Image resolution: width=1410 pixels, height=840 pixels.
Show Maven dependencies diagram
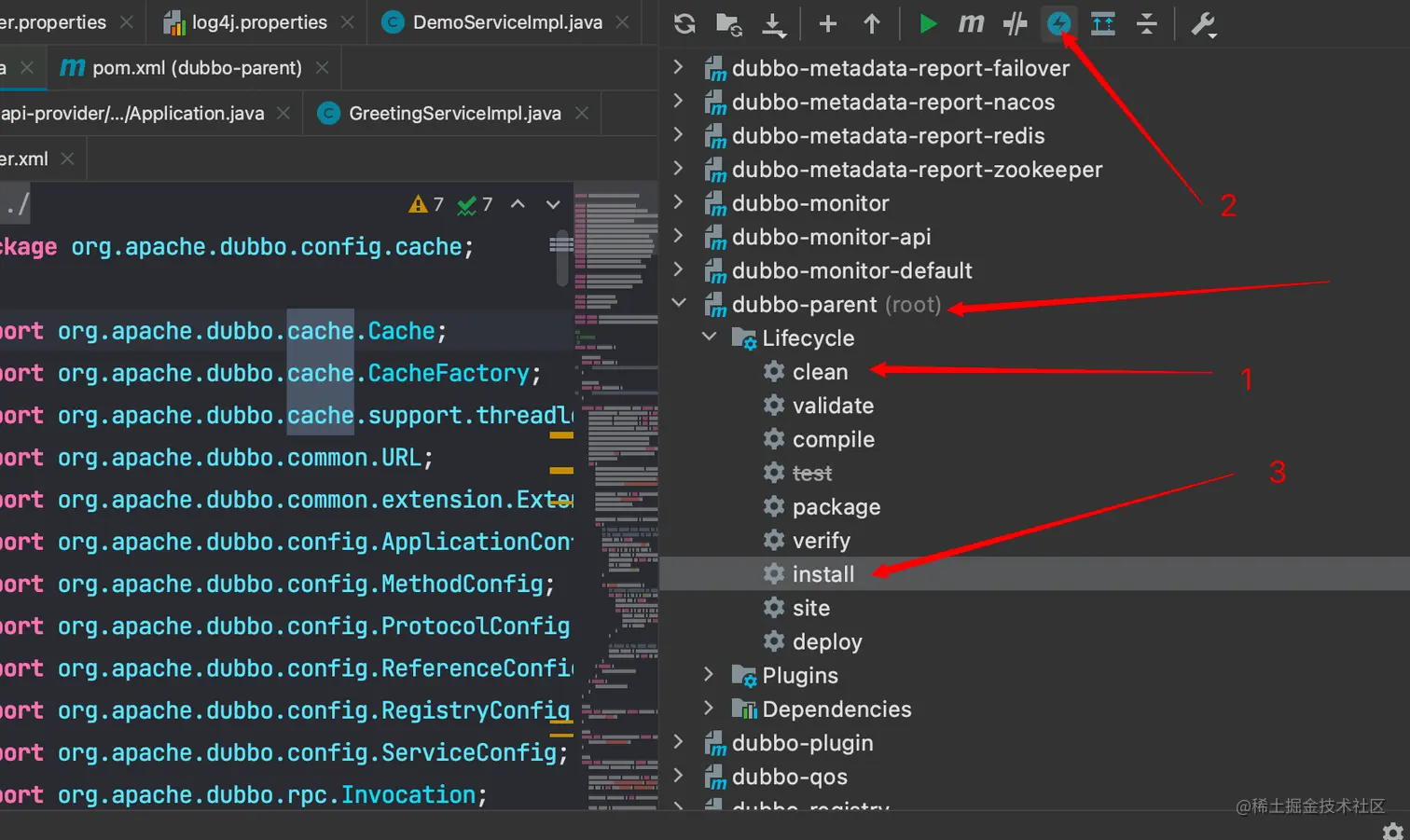[1102, 23]
